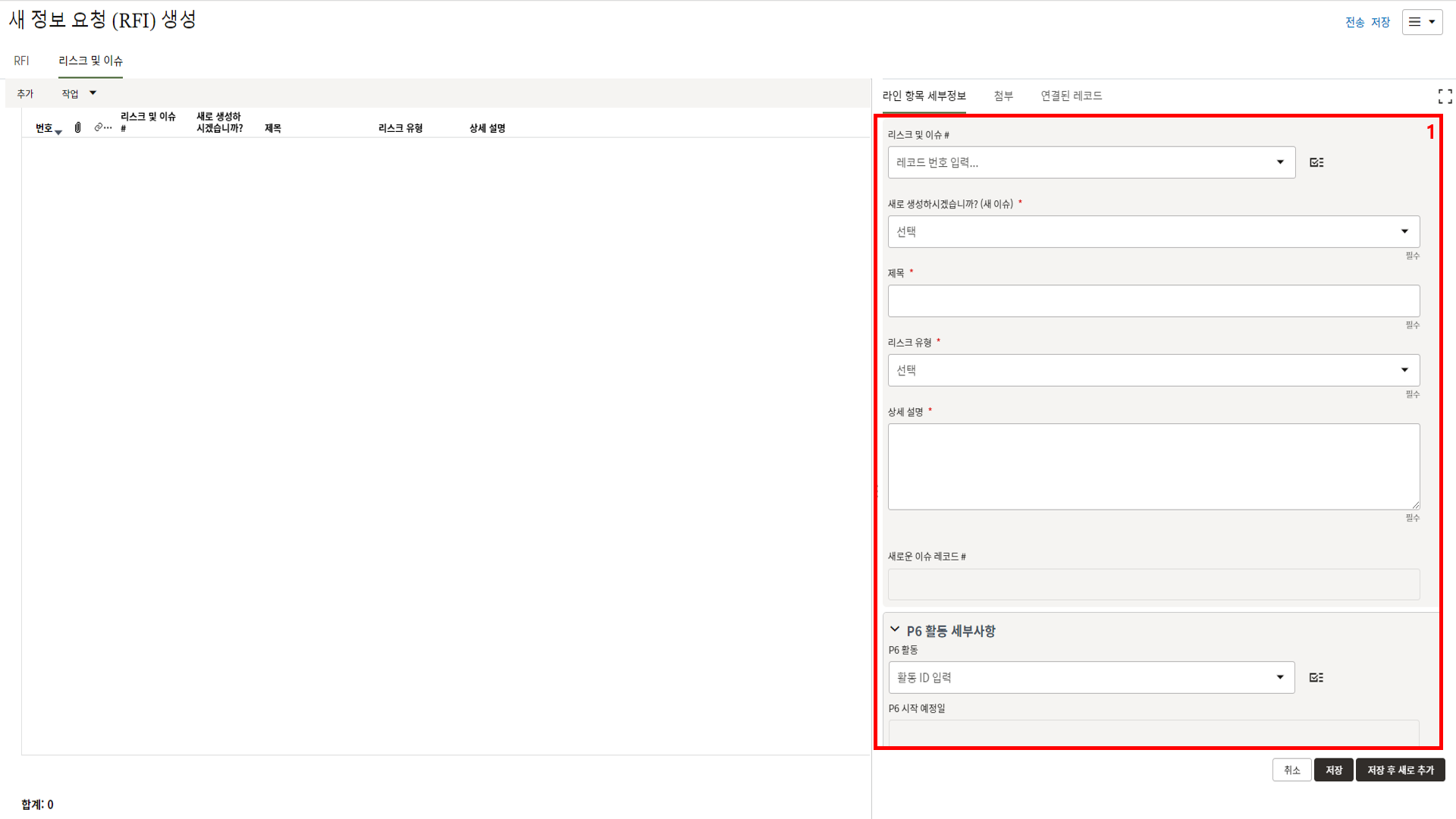Open record picker icon beside 리스크 및 이슈 # field

click(1316, 162)
